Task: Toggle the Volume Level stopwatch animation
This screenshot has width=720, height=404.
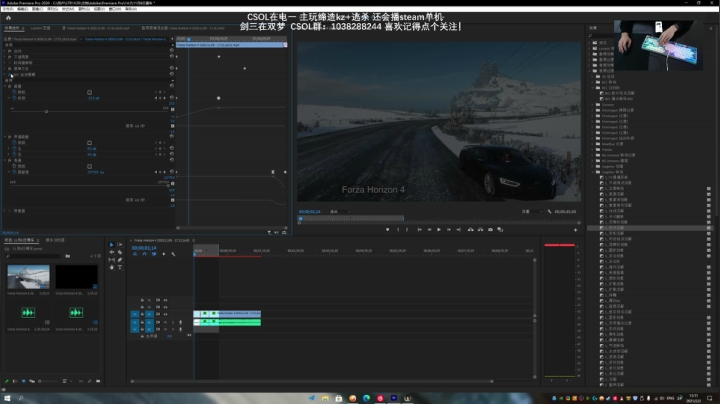Action: [x=14, y=98]
